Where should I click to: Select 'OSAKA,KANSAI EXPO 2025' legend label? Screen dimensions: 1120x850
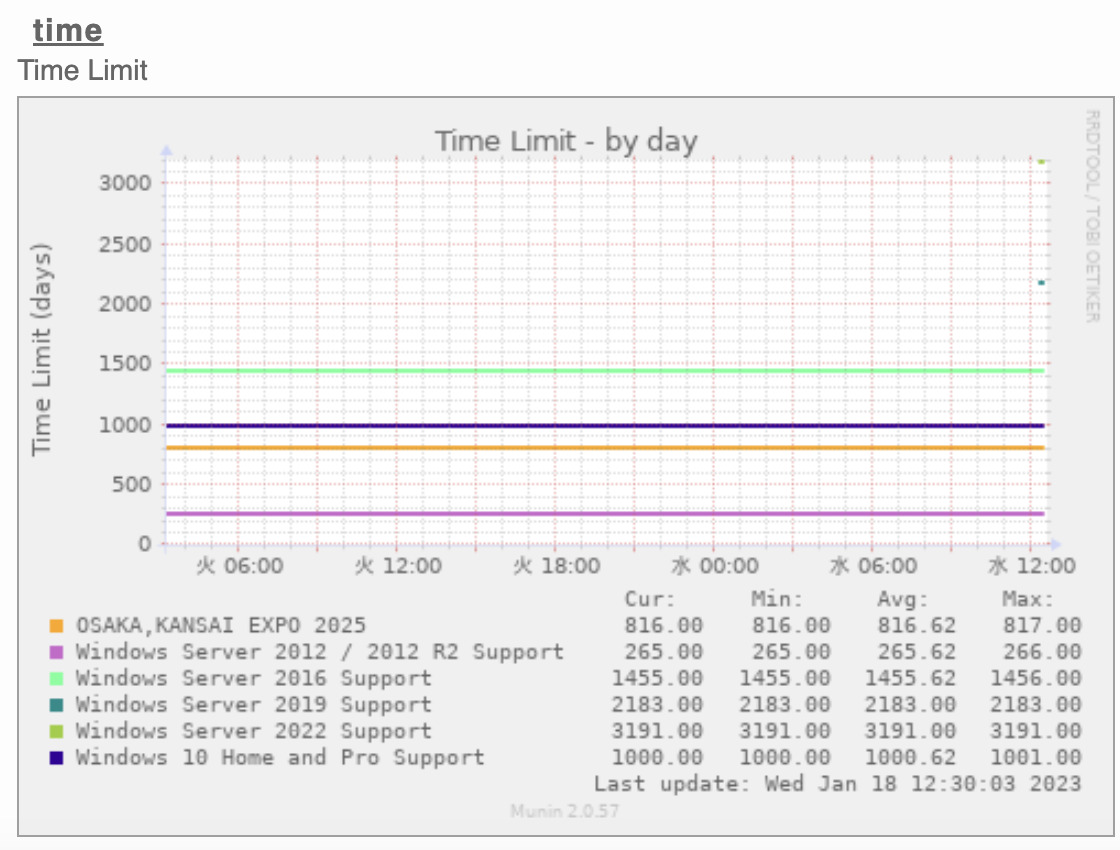(x=221, y=626)
